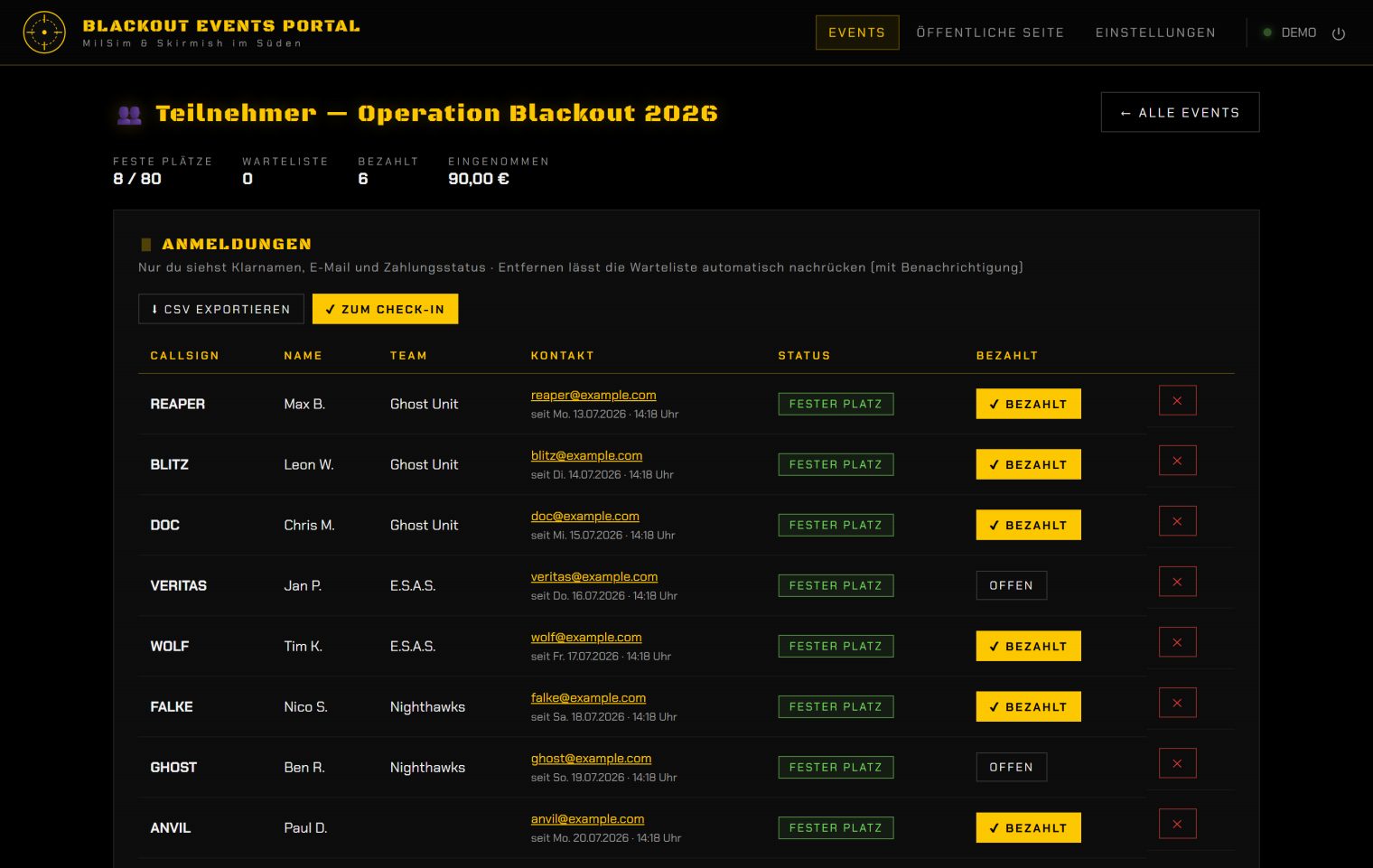Image resolution: width=1373 pixels, height=868 pixels.
Task: Remove DOC with the red X
Action: click(1177, 521)
